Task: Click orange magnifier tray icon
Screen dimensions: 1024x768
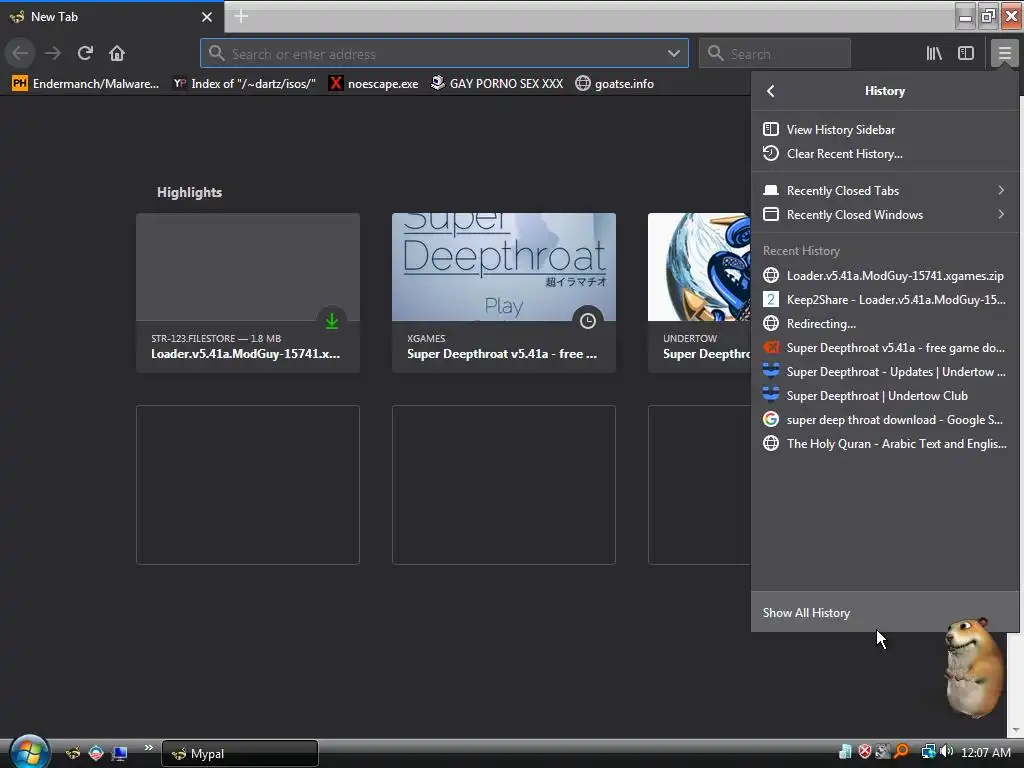Action: (902, 752)
